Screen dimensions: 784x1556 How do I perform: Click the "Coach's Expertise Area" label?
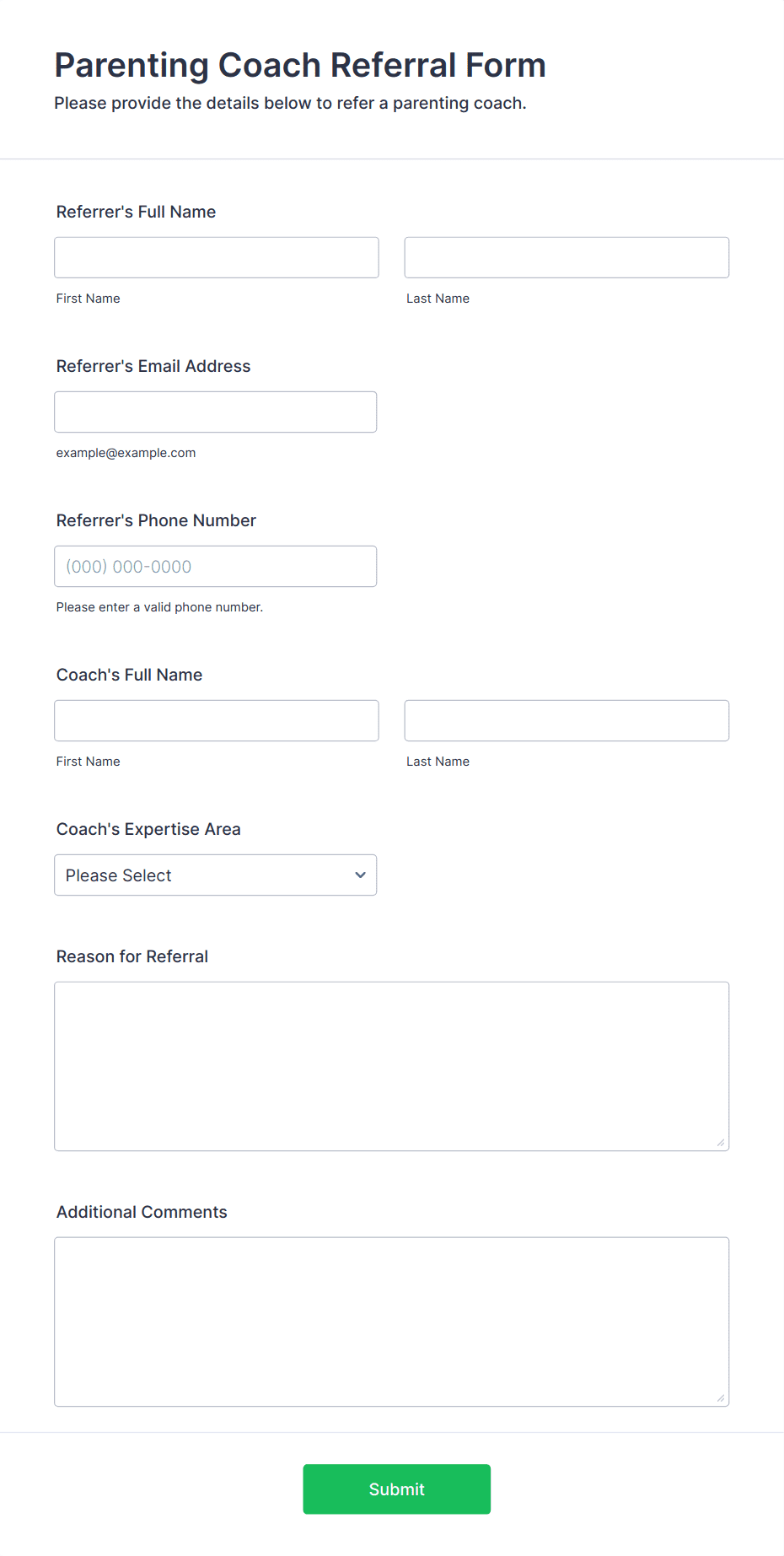tap(148, 829)
